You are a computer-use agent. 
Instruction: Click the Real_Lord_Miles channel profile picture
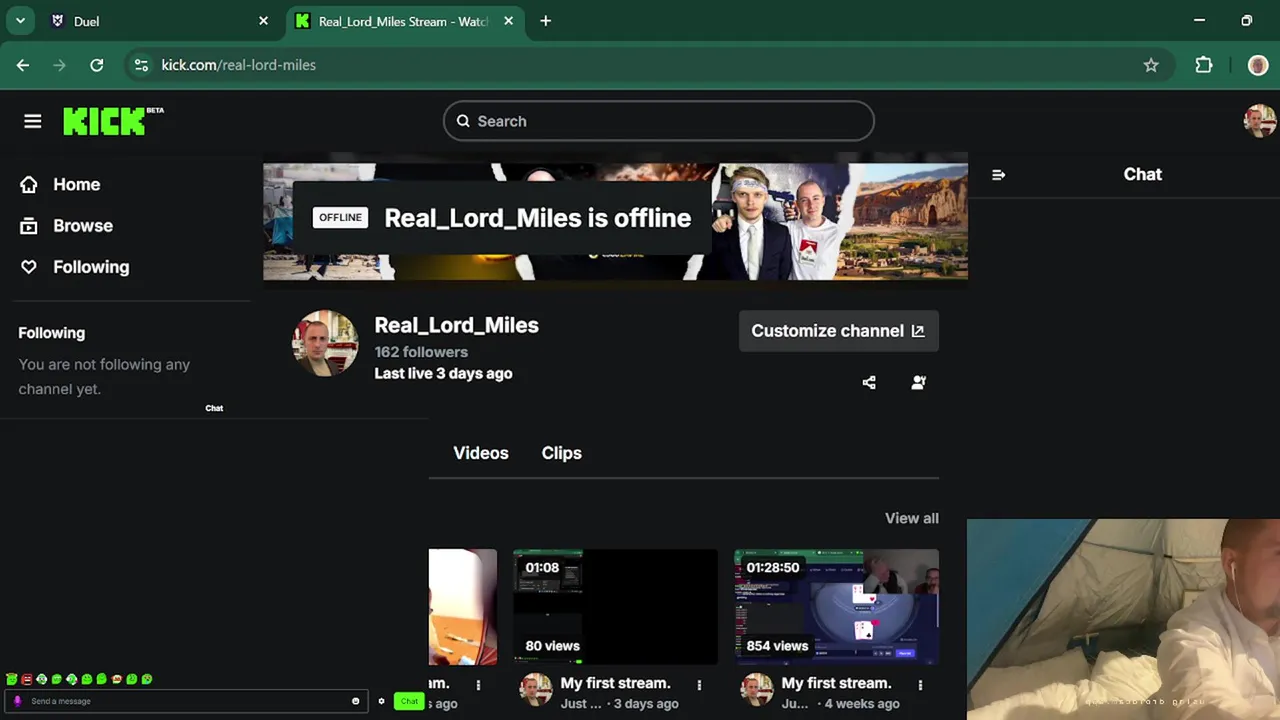pos(325,343)
